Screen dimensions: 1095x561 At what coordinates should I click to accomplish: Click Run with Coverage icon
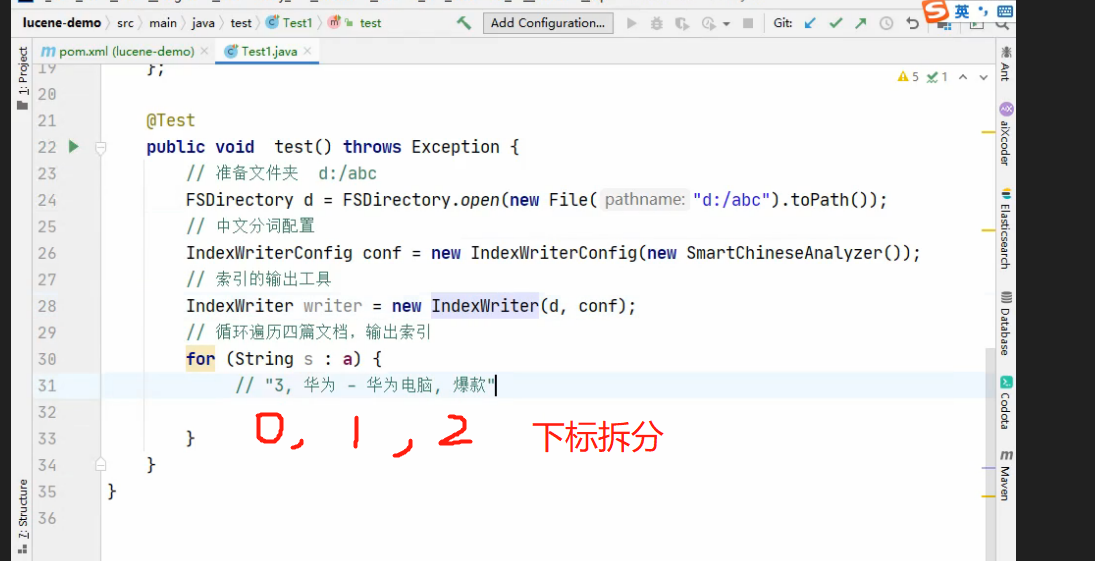682,23
